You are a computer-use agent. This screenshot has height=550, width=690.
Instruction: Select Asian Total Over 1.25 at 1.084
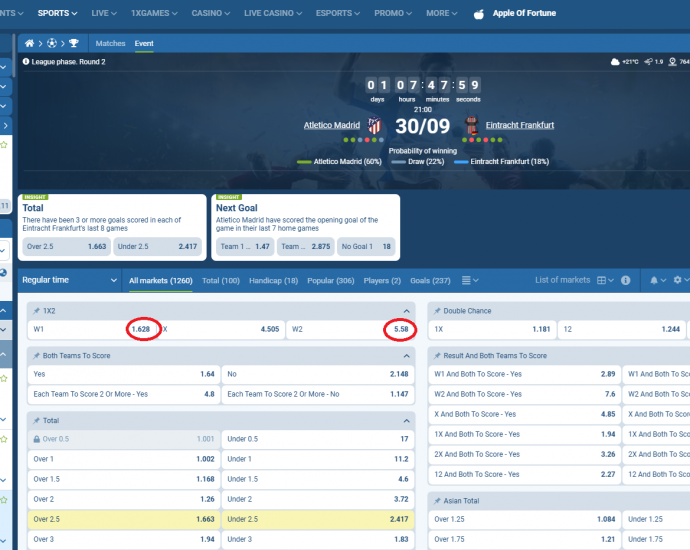(x=525, y=519)
